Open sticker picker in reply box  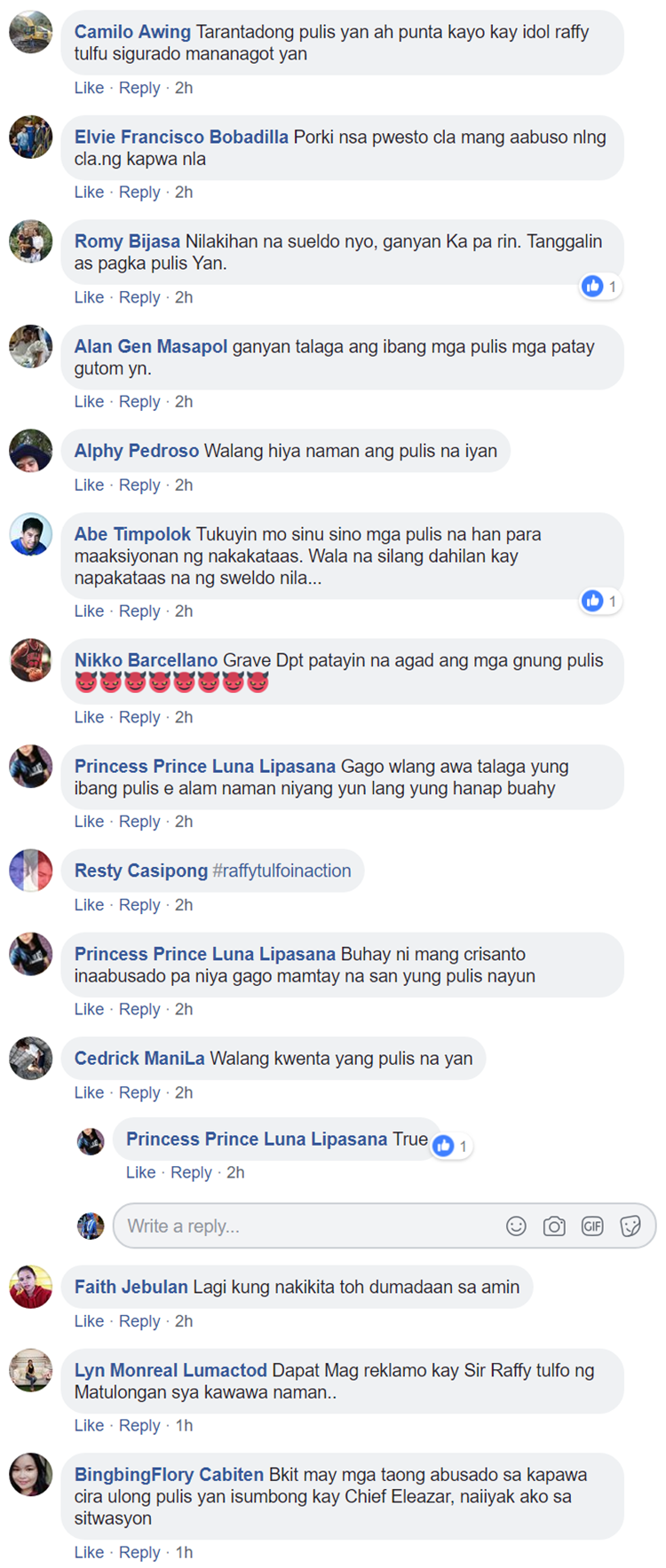tap(630, 1225)
